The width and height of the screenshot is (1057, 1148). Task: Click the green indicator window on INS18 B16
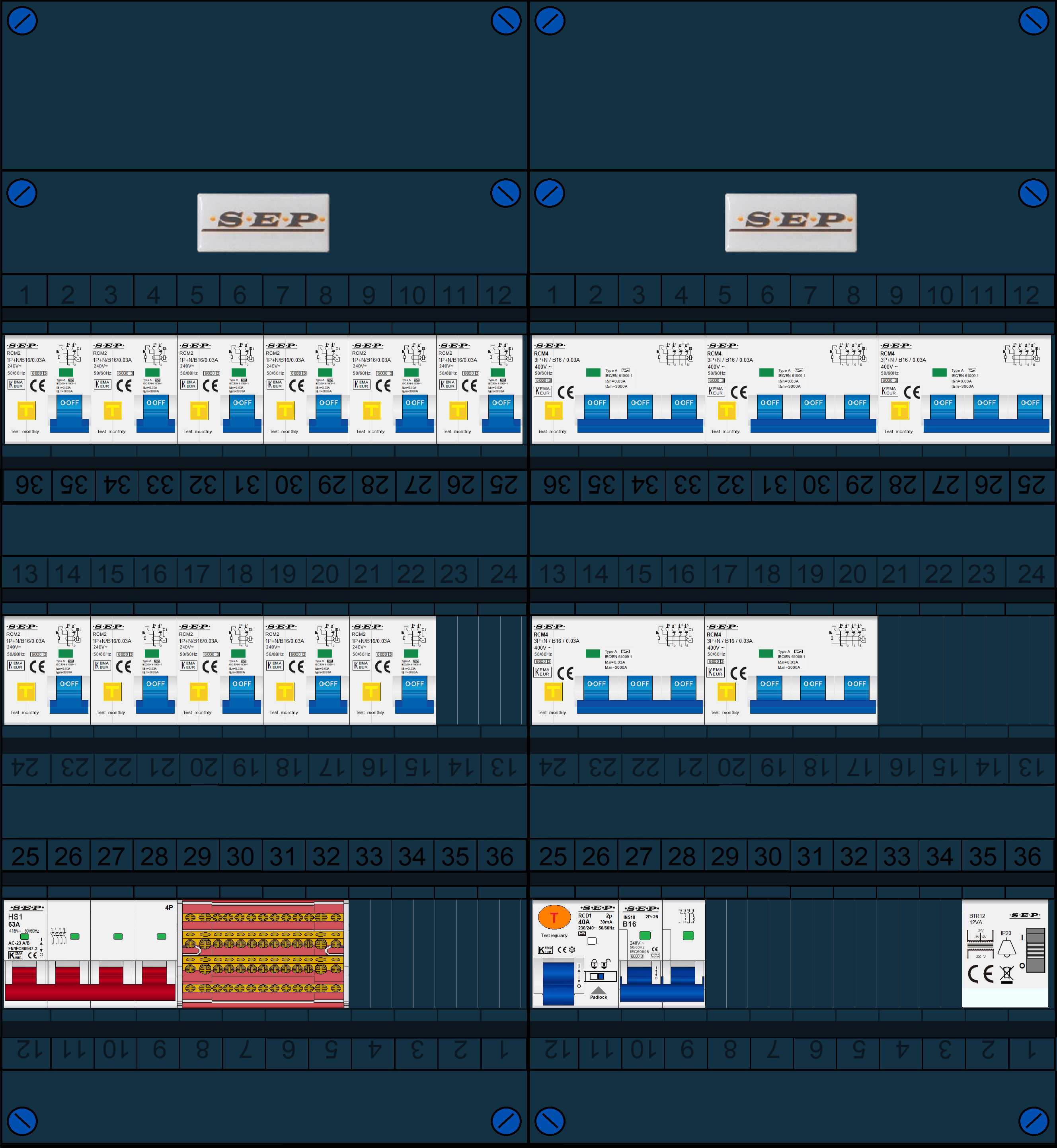645,936
